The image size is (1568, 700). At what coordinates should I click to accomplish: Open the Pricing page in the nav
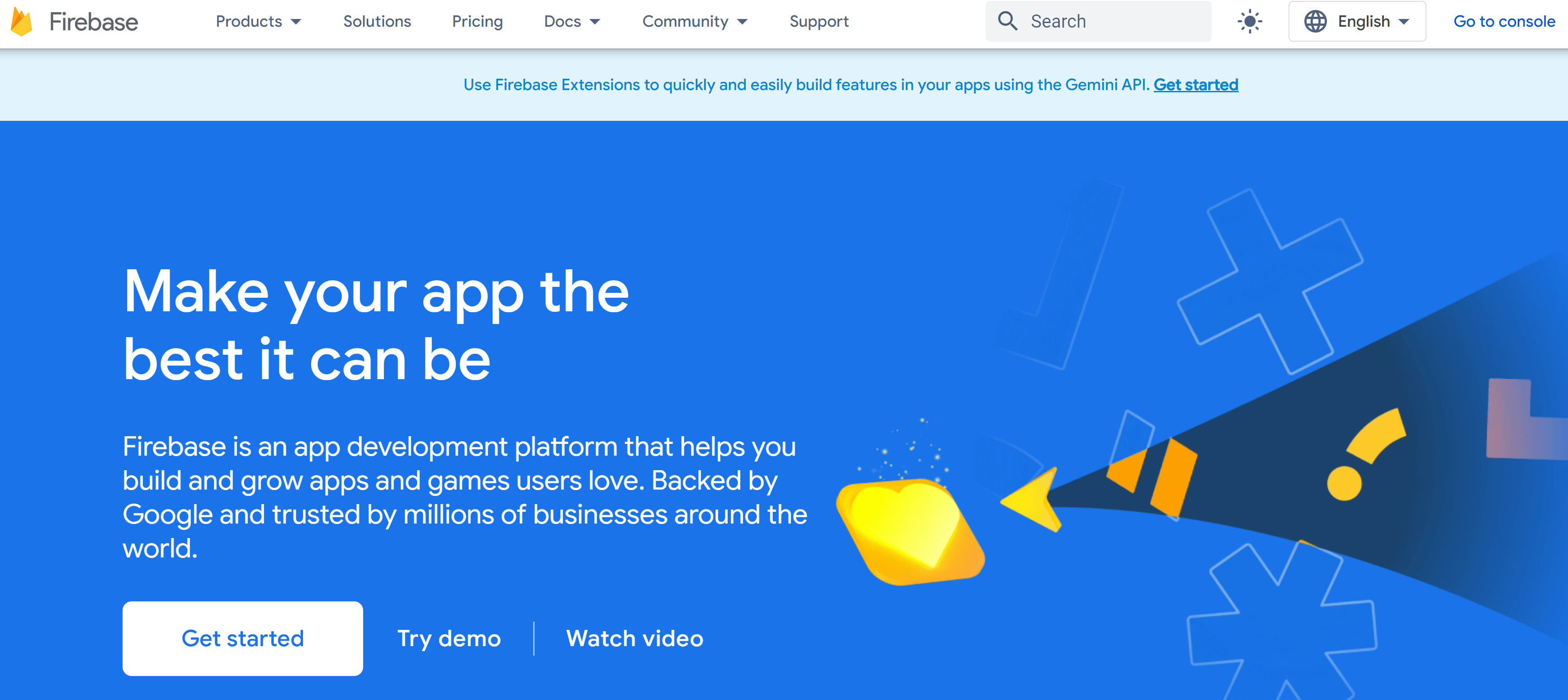[477, 22]
